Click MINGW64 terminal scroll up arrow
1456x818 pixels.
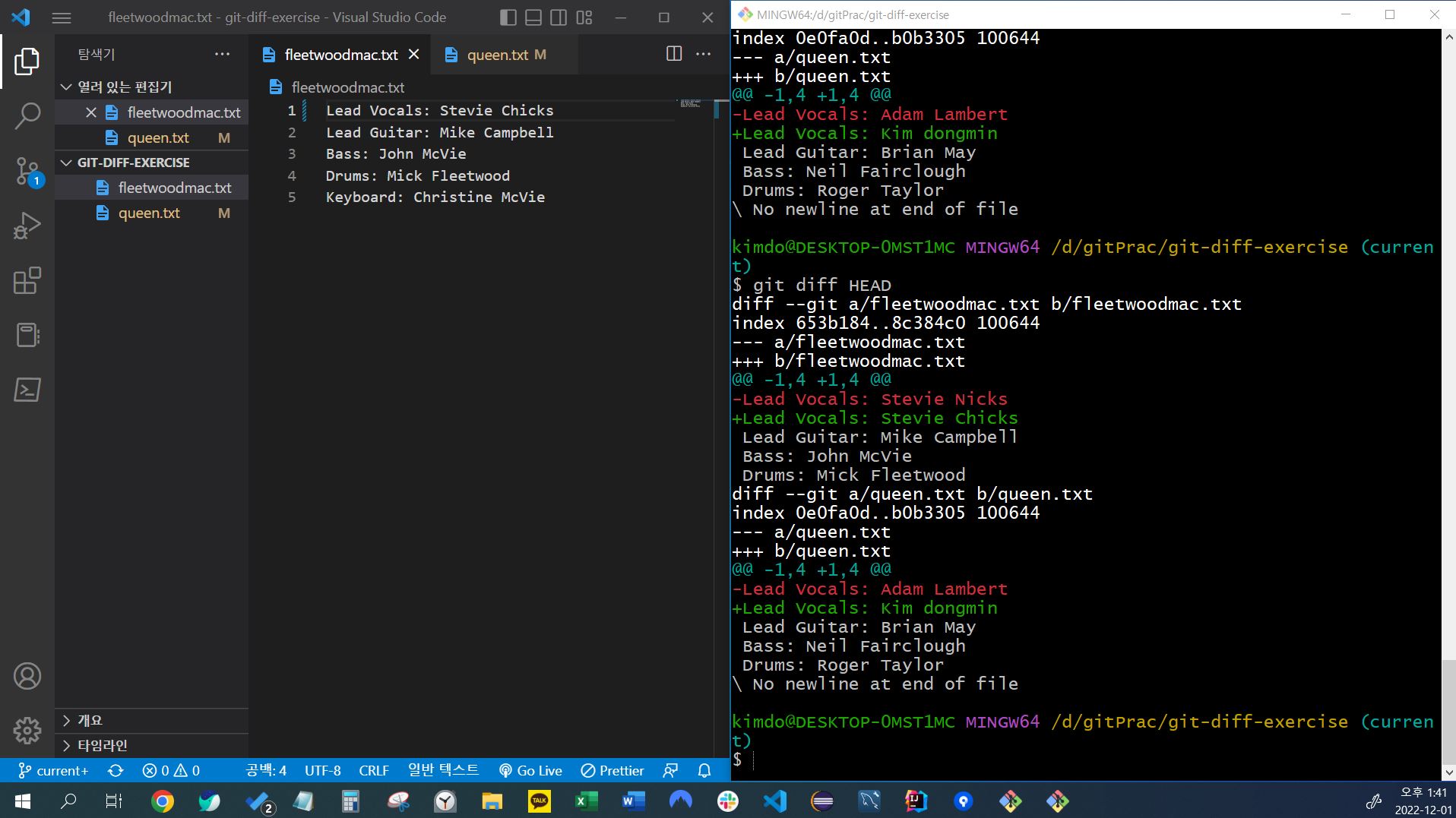[x=1448, y=36]
